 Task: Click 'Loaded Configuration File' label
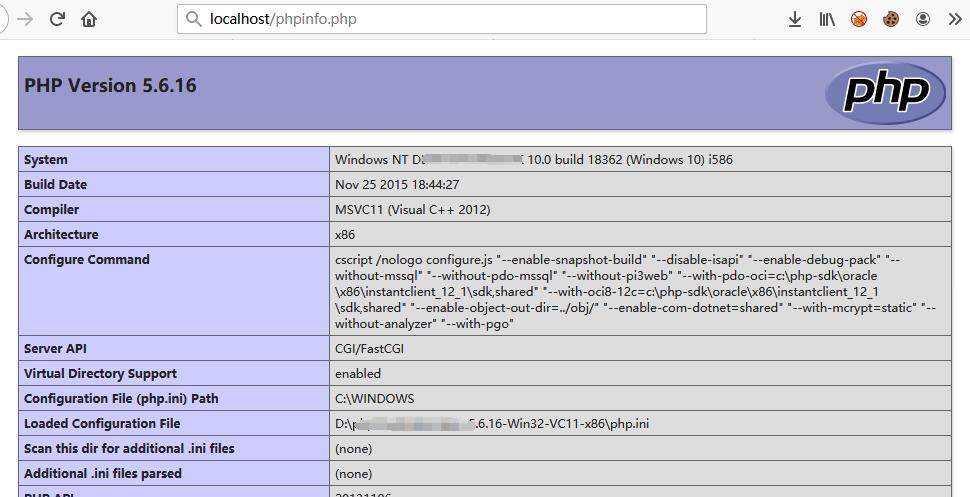[x=102, y=423]
